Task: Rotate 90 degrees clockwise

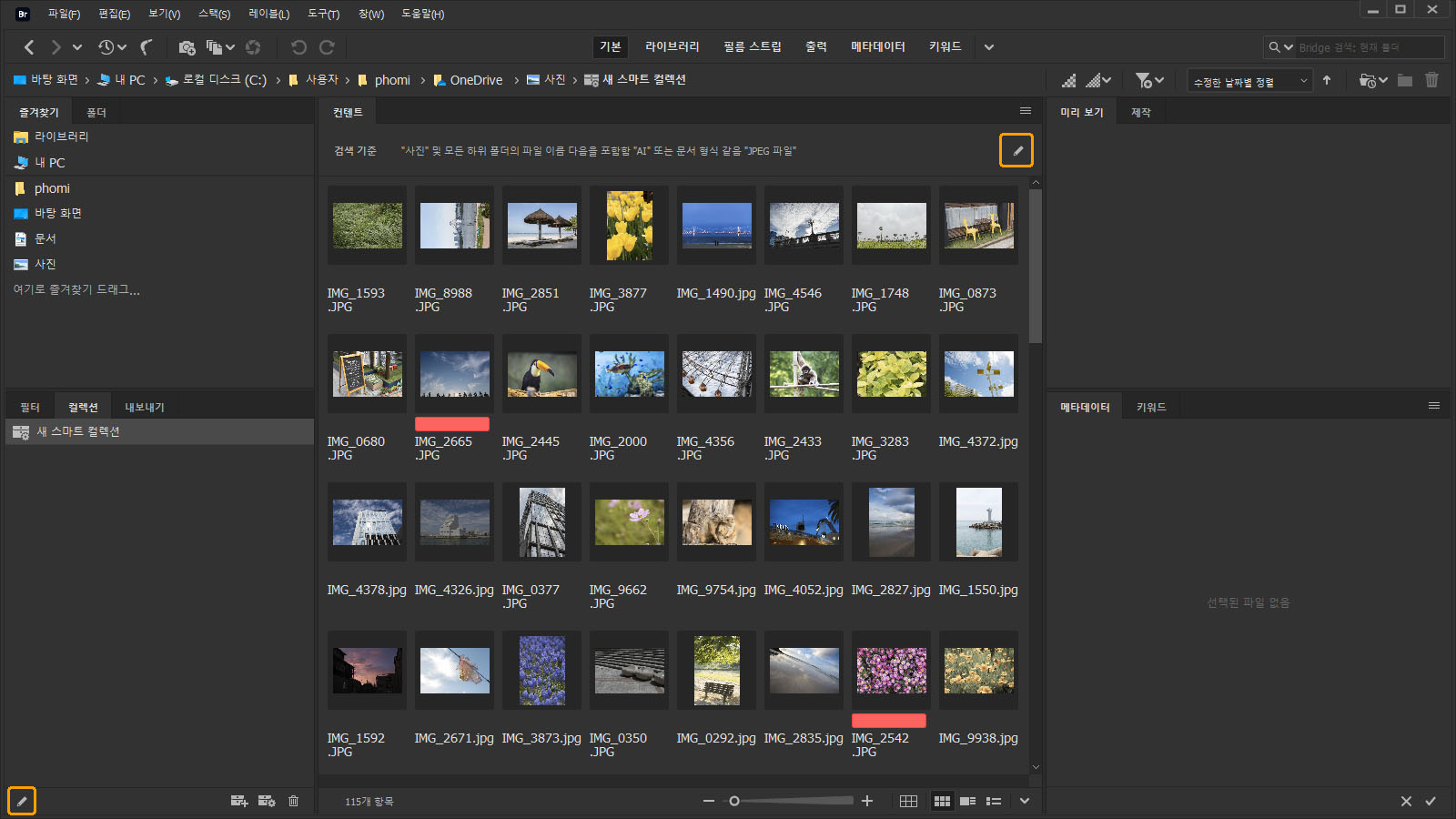Action: click(x=327, y=46)
